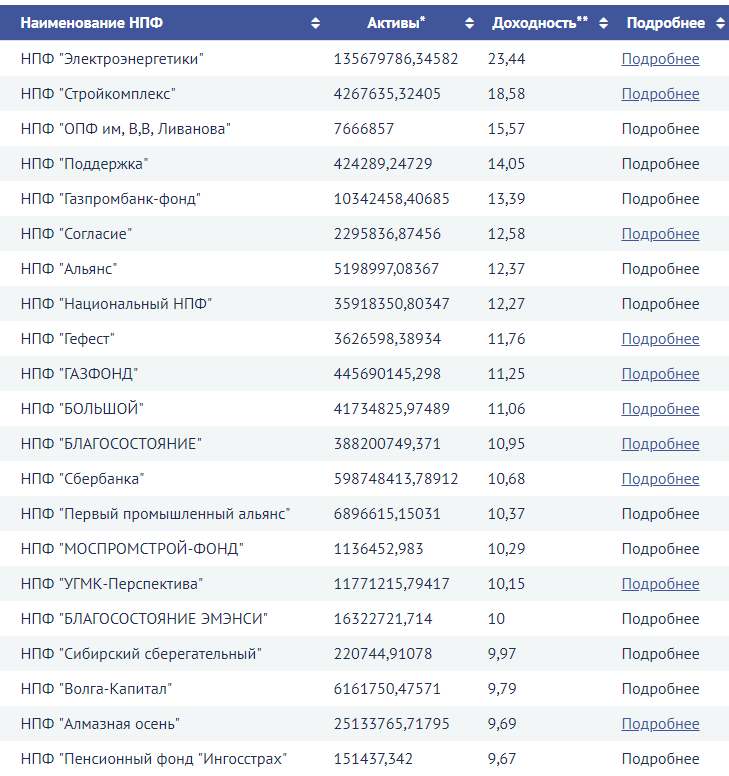Select the НПФ "ГАЗФОНД" name cell

(x=79, y=374)
